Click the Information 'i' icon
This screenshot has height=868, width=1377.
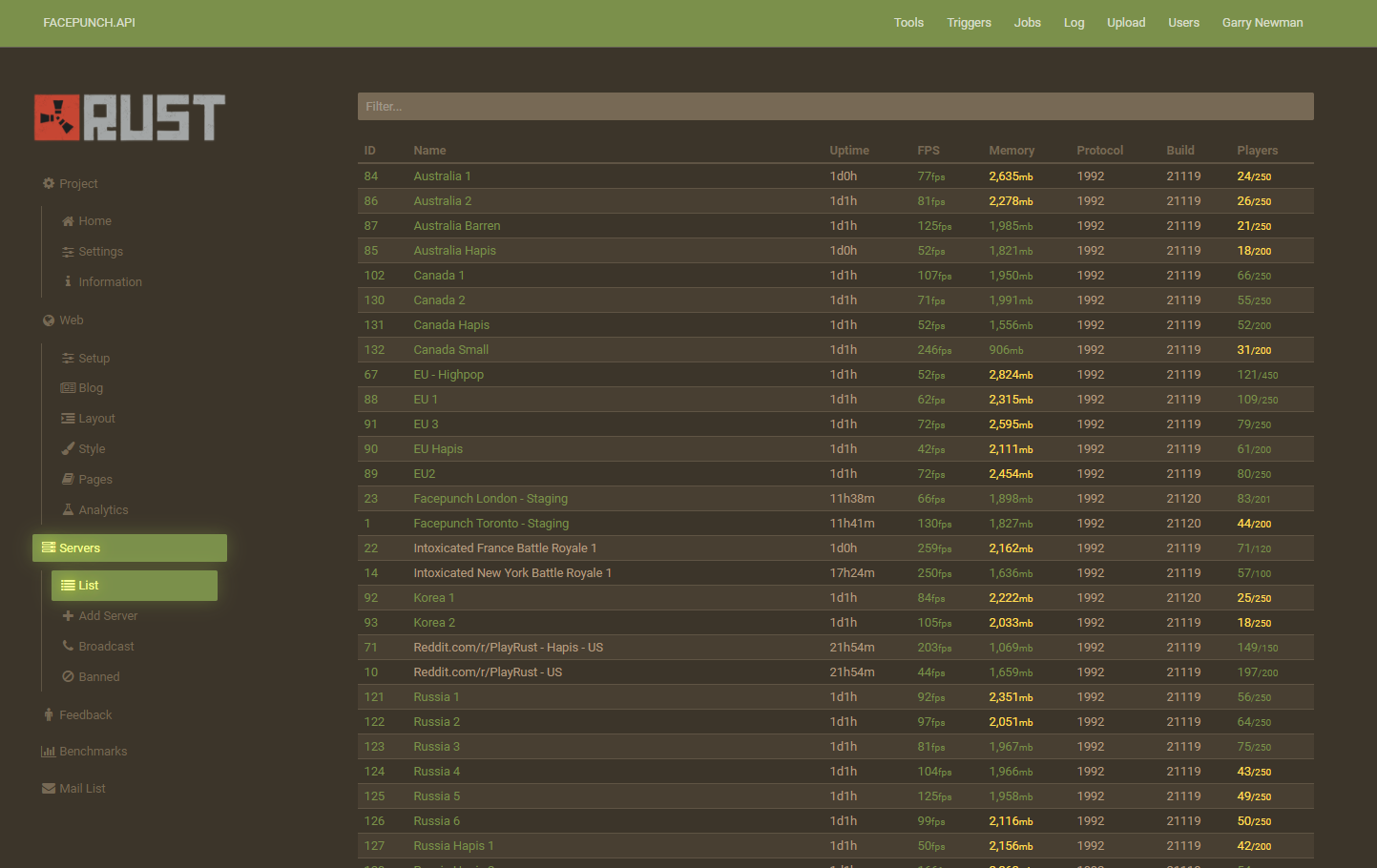coord(68,281)
